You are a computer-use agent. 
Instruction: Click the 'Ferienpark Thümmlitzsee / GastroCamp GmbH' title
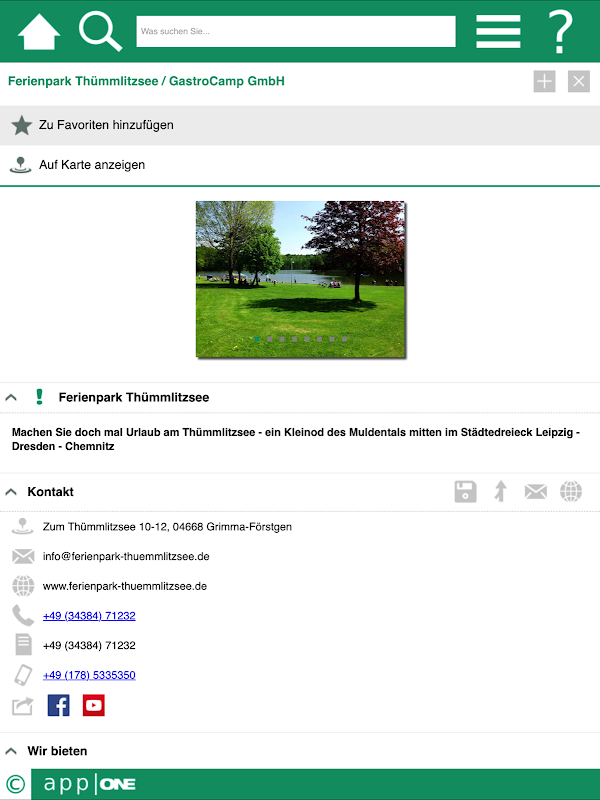point(146,81)
